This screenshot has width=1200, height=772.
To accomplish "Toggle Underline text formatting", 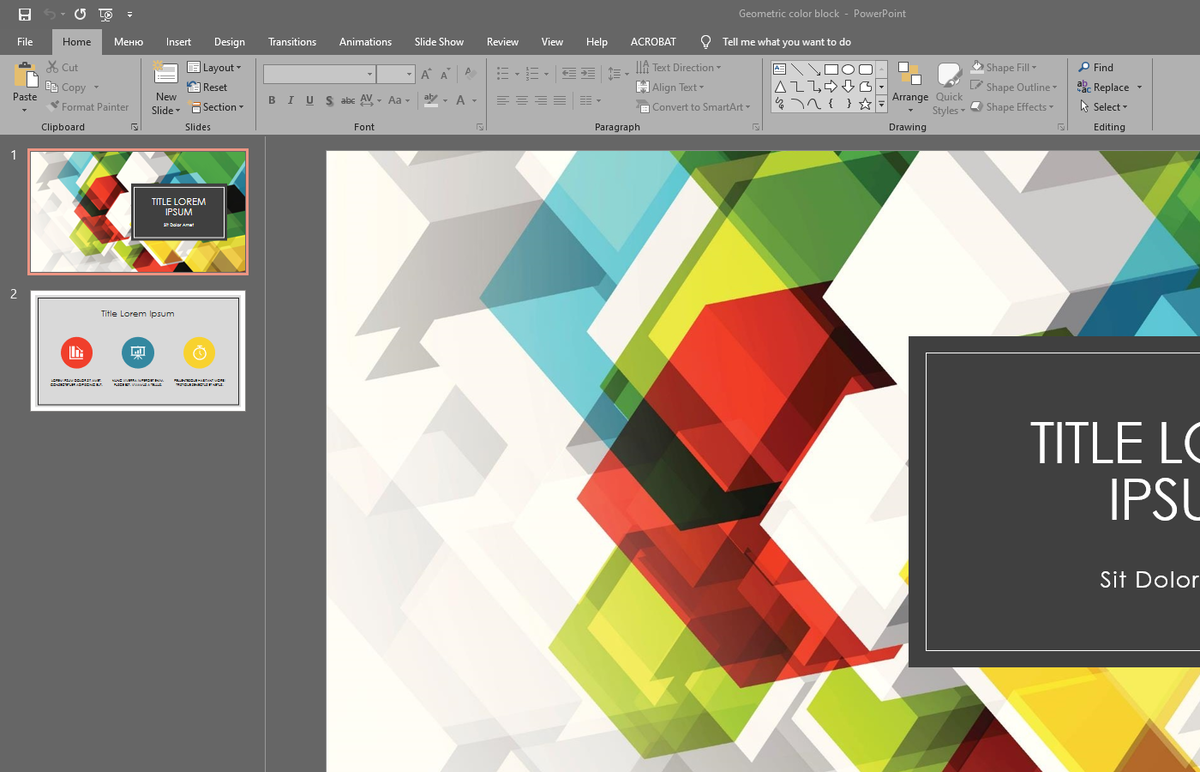I will (310, 100).
